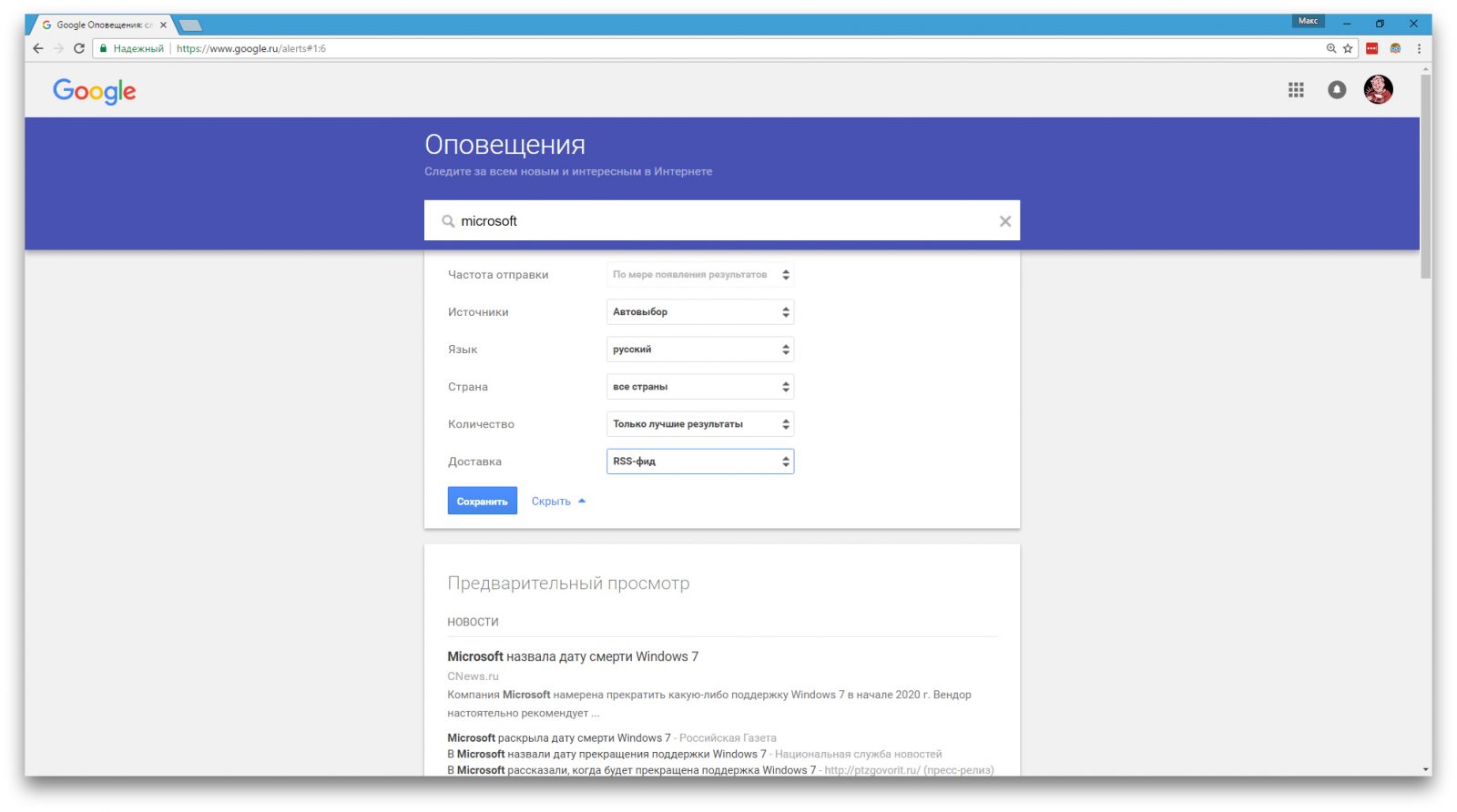
Task: Expand the Доставка dropdown showing RSS-фид
Action: [699, 462]
